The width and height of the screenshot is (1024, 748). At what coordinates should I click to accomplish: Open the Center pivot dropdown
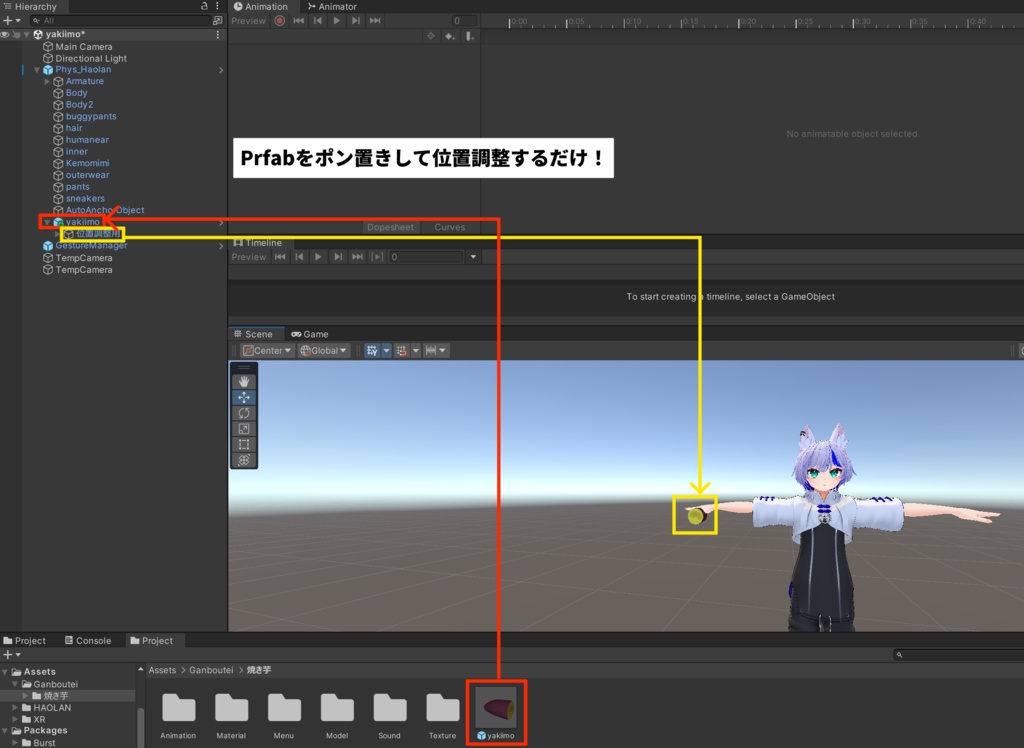(x=266, y=350)
